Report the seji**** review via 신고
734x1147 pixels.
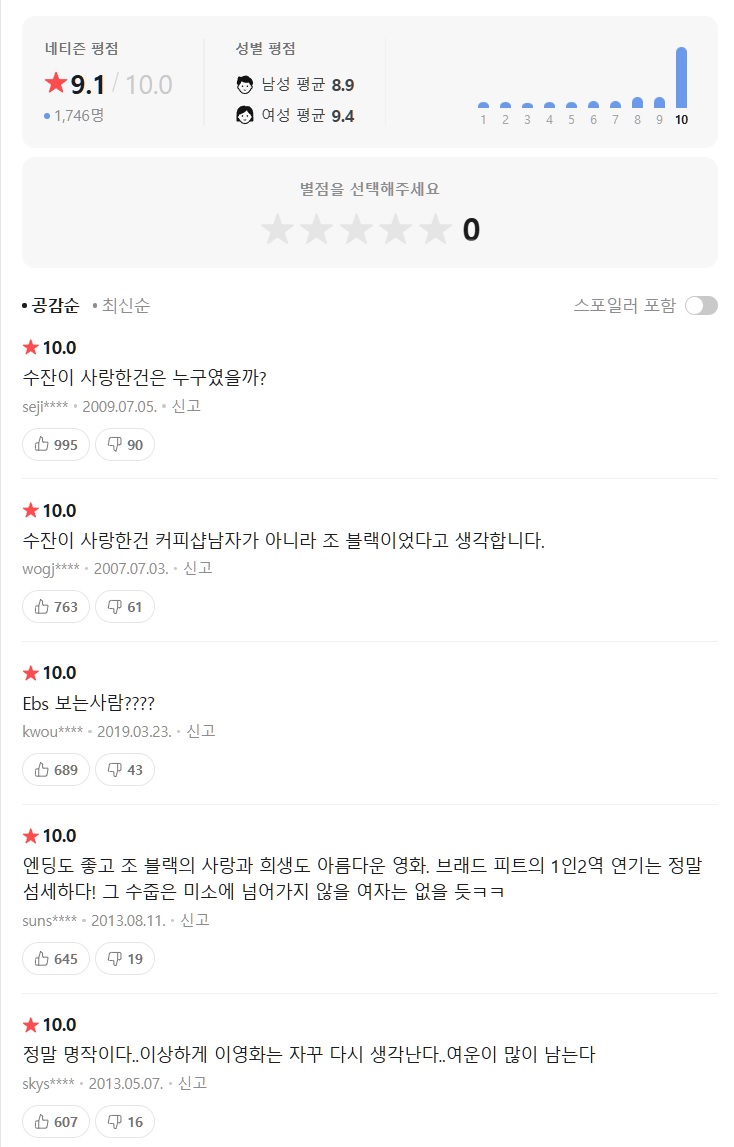point(186,406)
